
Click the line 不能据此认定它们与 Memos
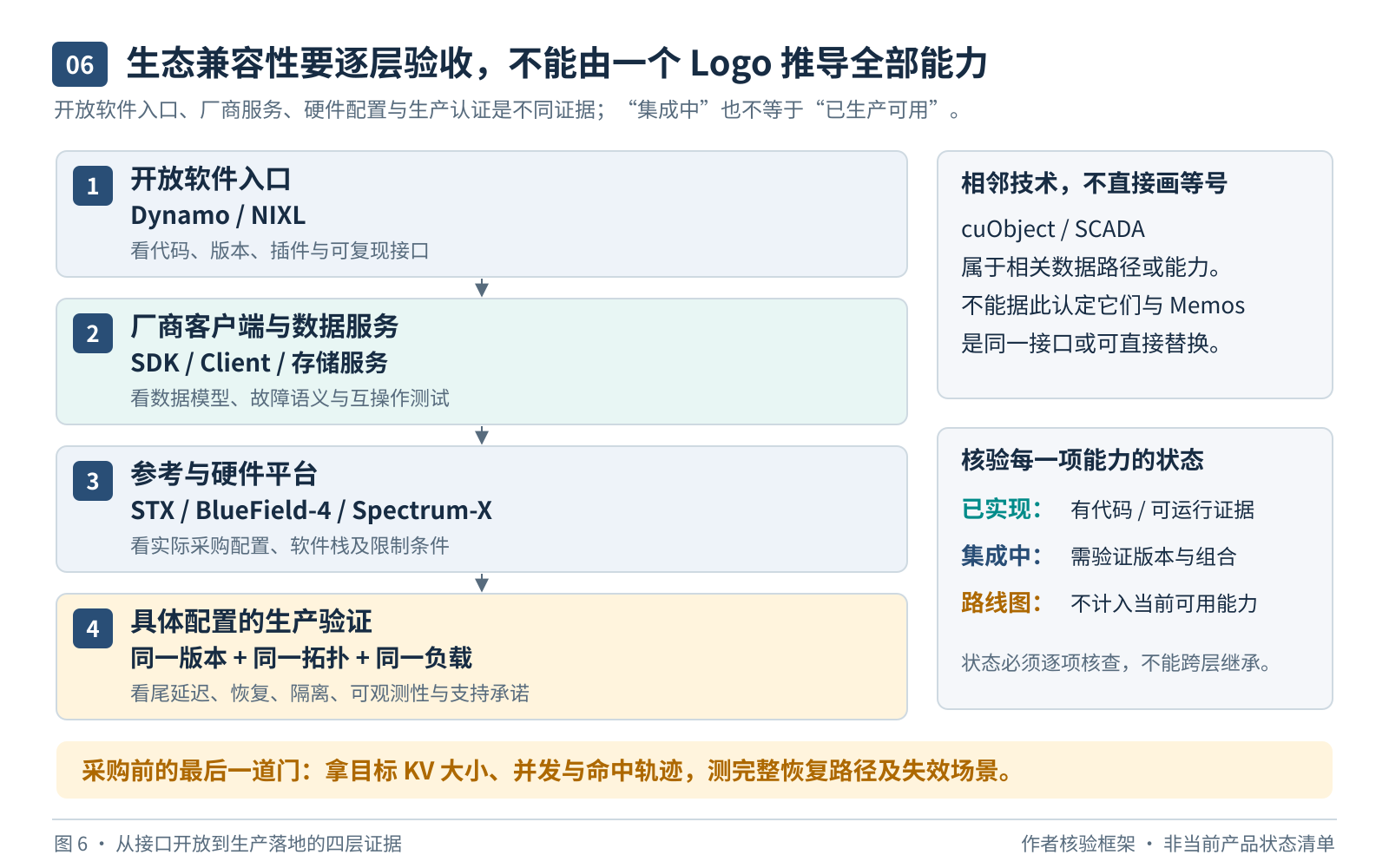[x=1103, y=306]
